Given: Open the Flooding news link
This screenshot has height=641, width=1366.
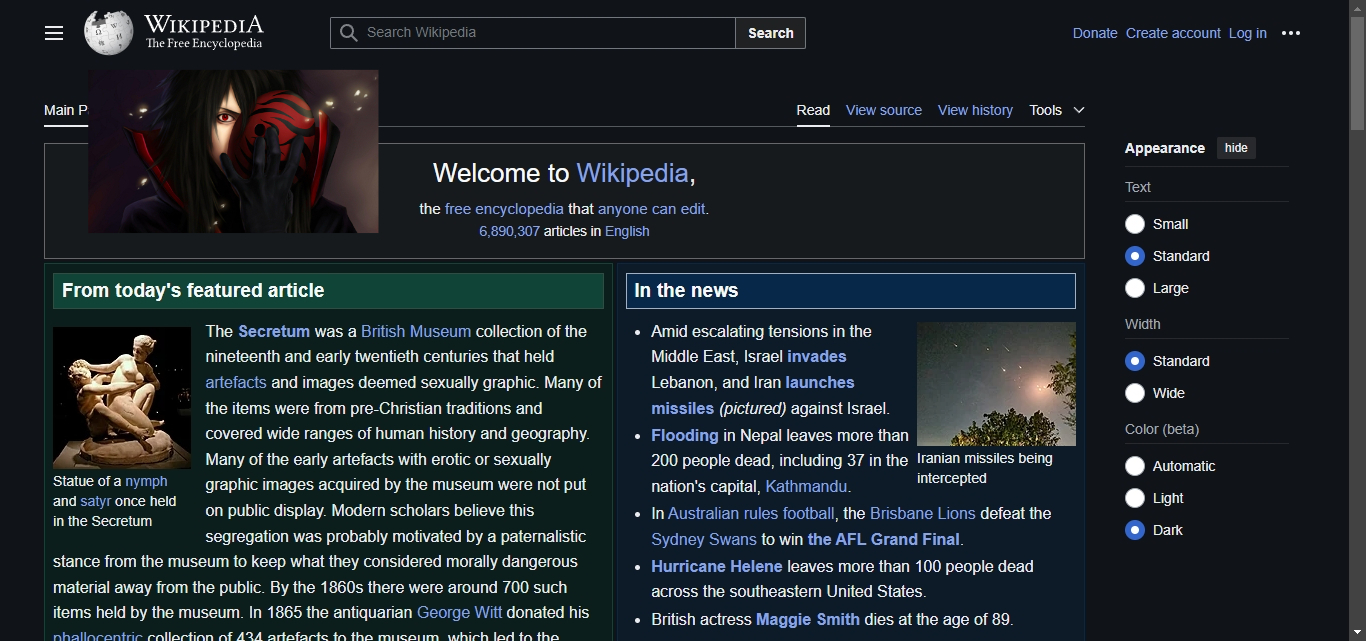Looking at the screenshot, I should (685, 435).
